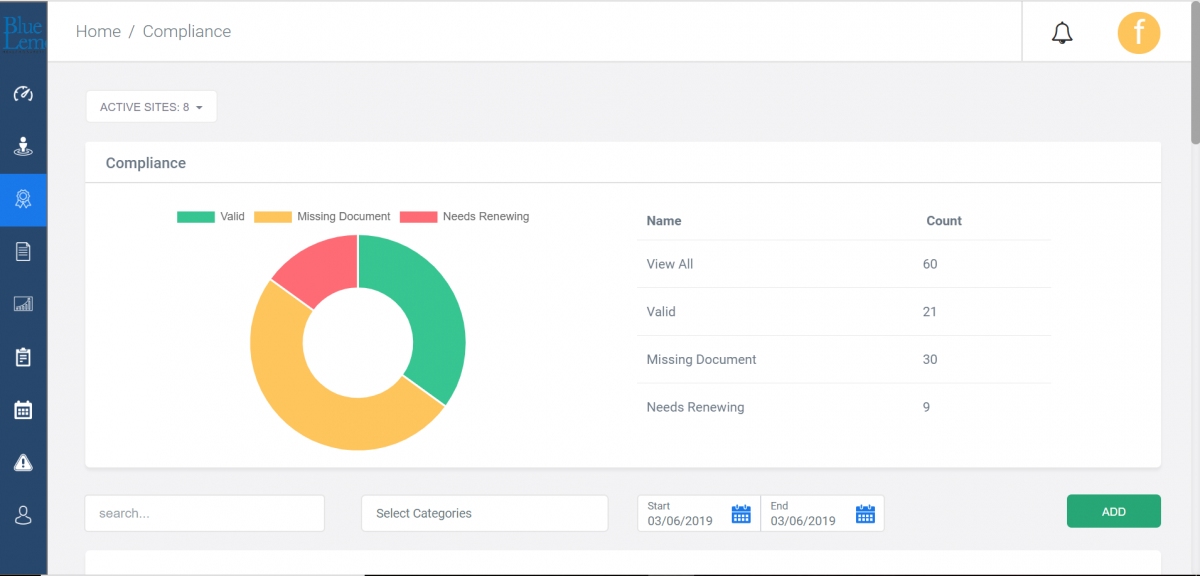Open the calendar icon in the sidebar

[23, 409]
